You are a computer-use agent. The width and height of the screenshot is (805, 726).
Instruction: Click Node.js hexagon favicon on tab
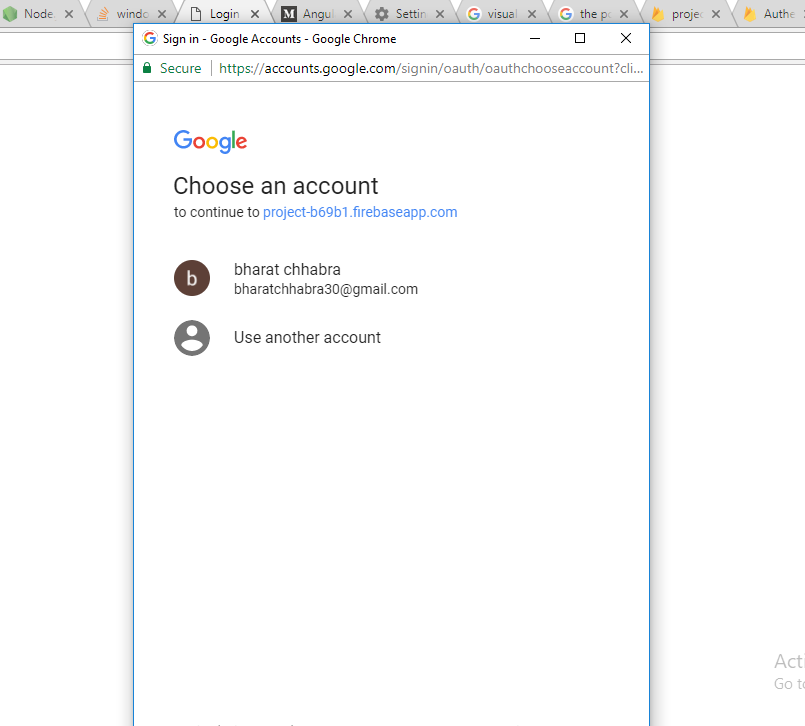pyautogui.click(x=10, y=14)
